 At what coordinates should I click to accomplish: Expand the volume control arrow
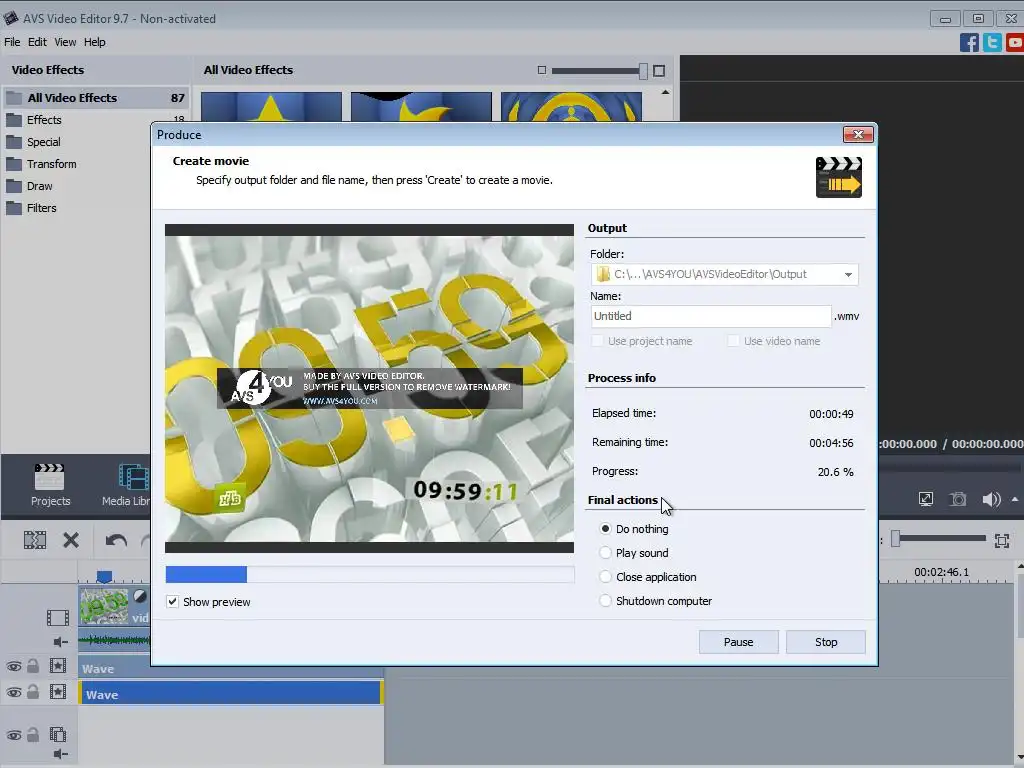[x=1015, y=500]
